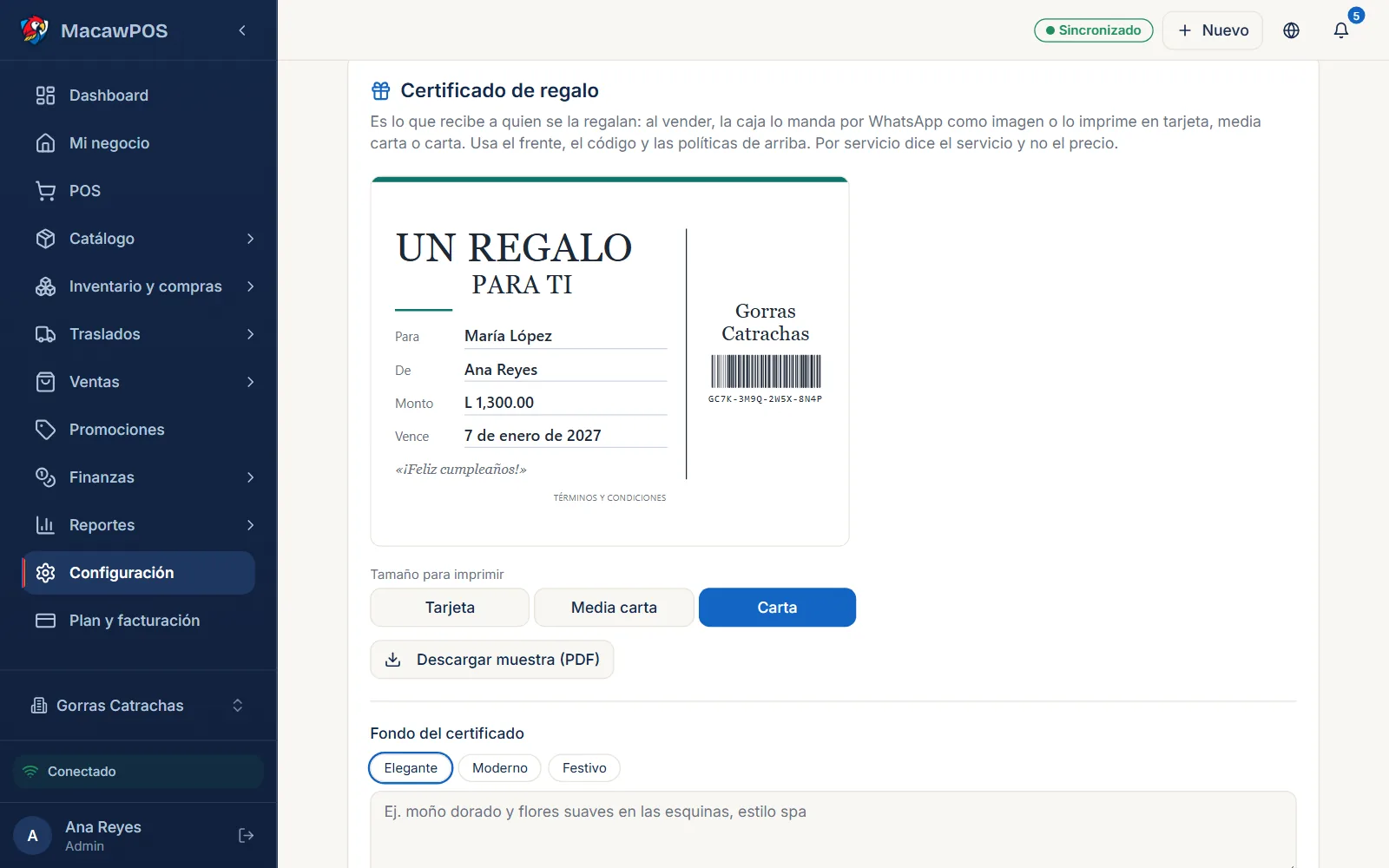1389x868 pixels.
Task: Download the sample PDF certificate
Action: tap(492, 660)
